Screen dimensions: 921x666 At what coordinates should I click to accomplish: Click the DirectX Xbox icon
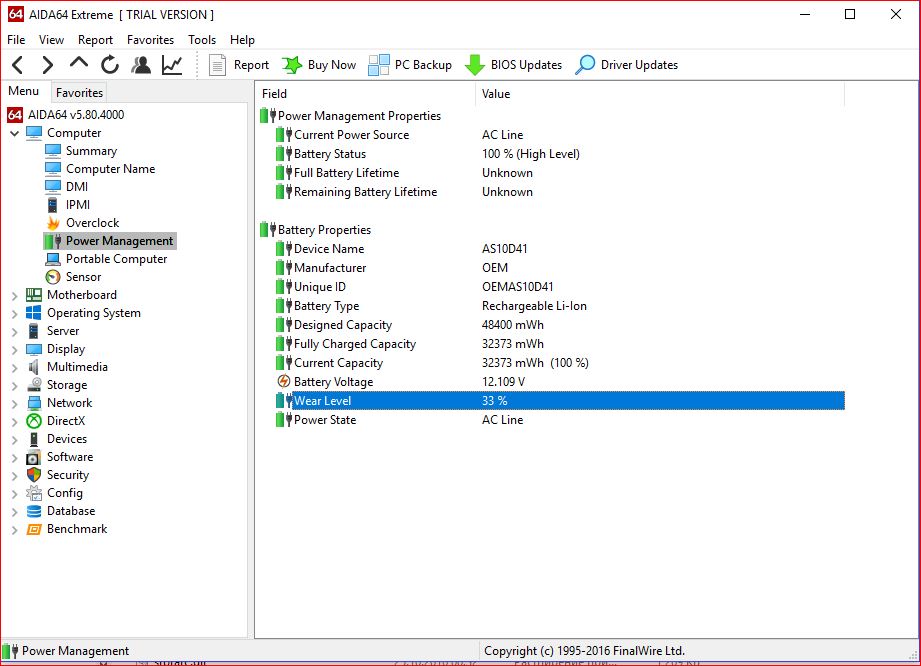point(34,421)
